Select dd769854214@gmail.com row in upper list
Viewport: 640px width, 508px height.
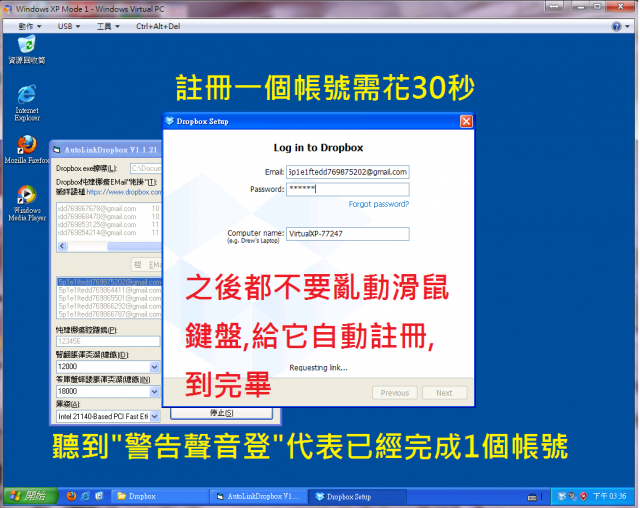(x=109, y=233)
